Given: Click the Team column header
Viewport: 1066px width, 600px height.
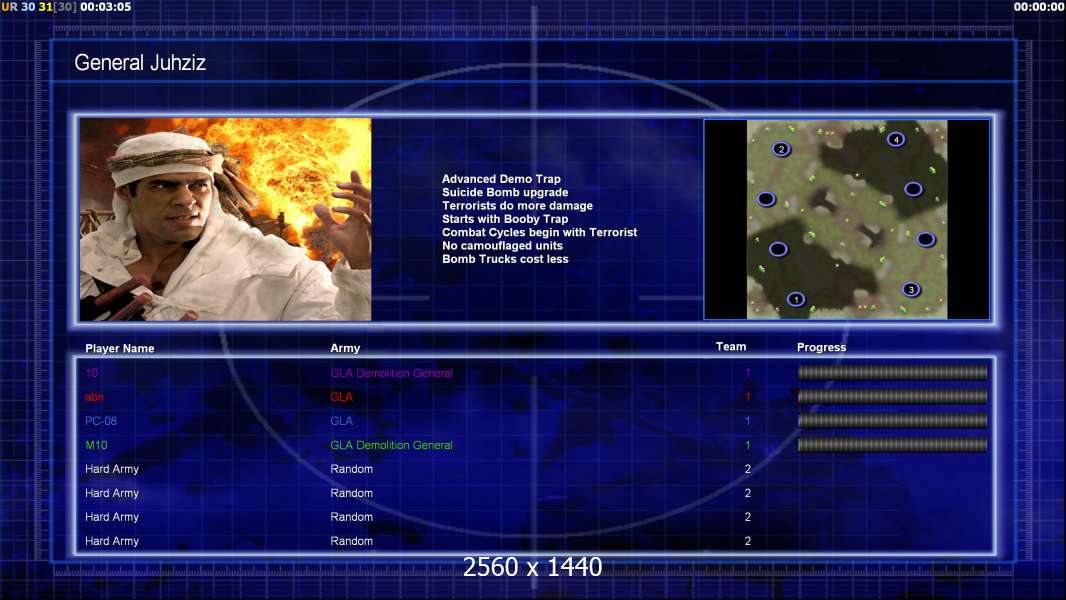Looking at the screenshot, I should [731, 347].
